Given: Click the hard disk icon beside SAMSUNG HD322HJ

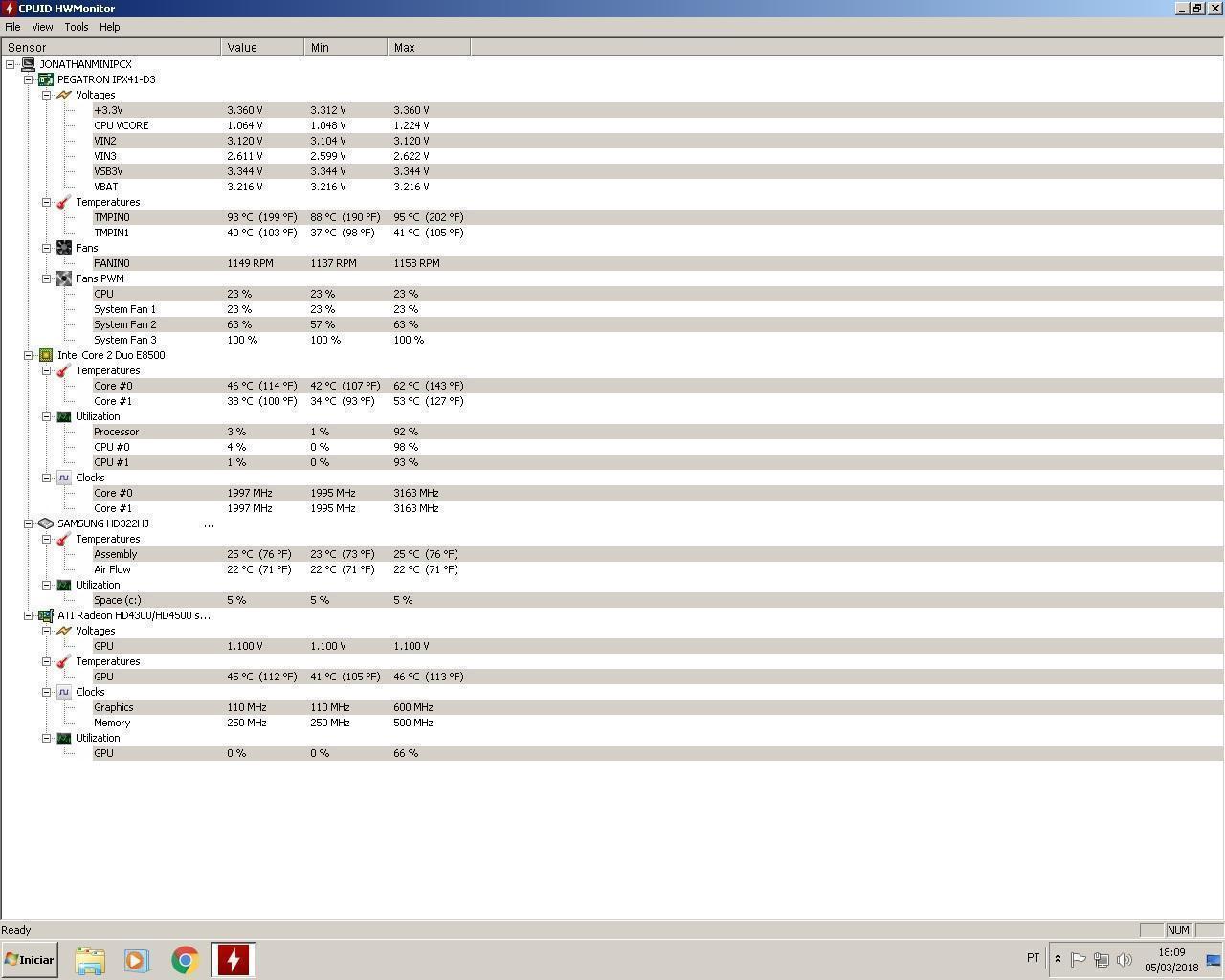Looking at the screenshot, I should pos(45,523).
